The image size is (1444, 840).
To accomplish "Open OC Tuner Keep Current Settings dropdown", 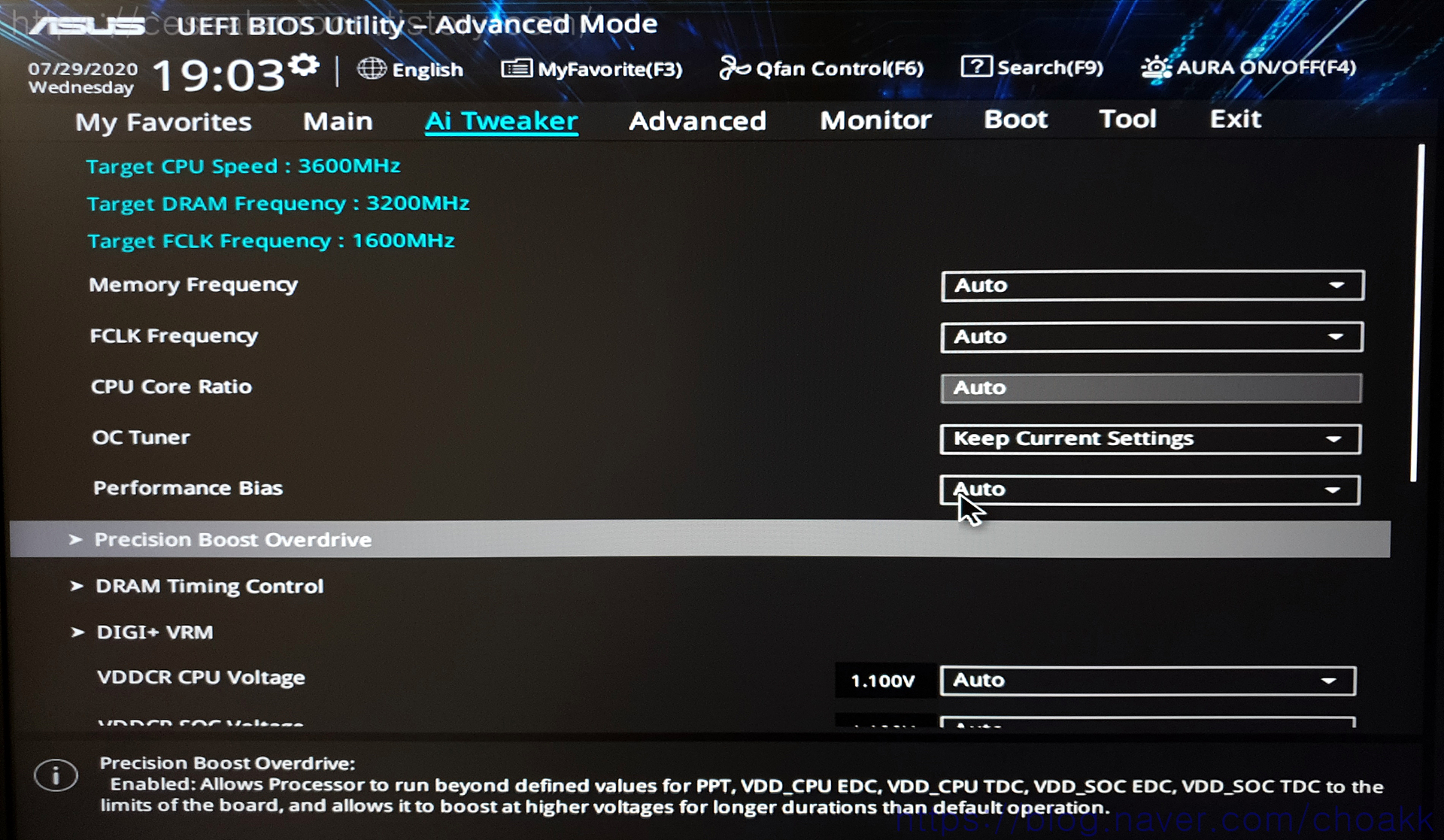I will click(x=1150, y=439).
